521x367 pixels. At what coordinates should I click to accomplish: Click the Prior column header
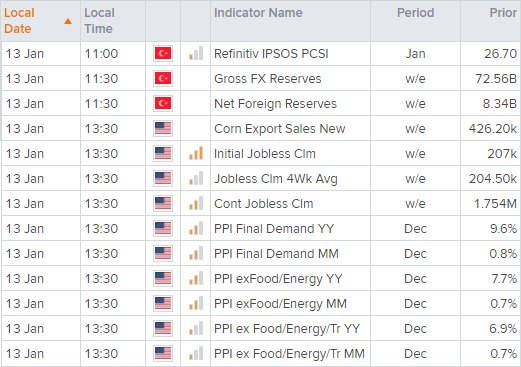[x=503, y=13]
